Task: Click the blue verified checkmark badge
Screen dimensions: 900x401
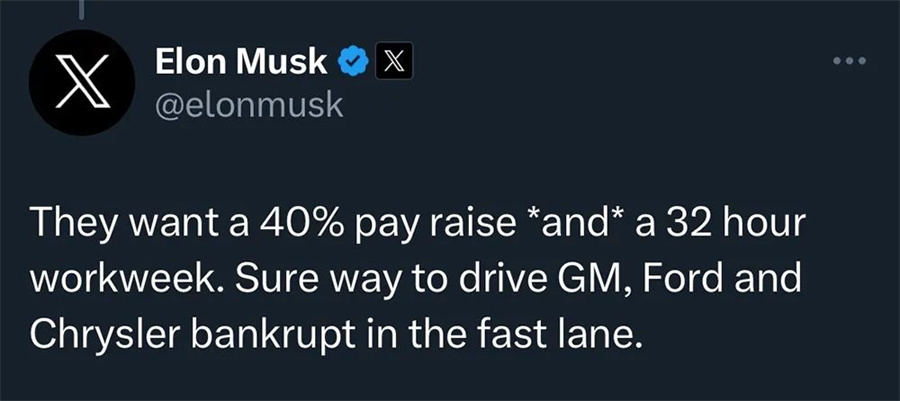Action: coord(350,63)
